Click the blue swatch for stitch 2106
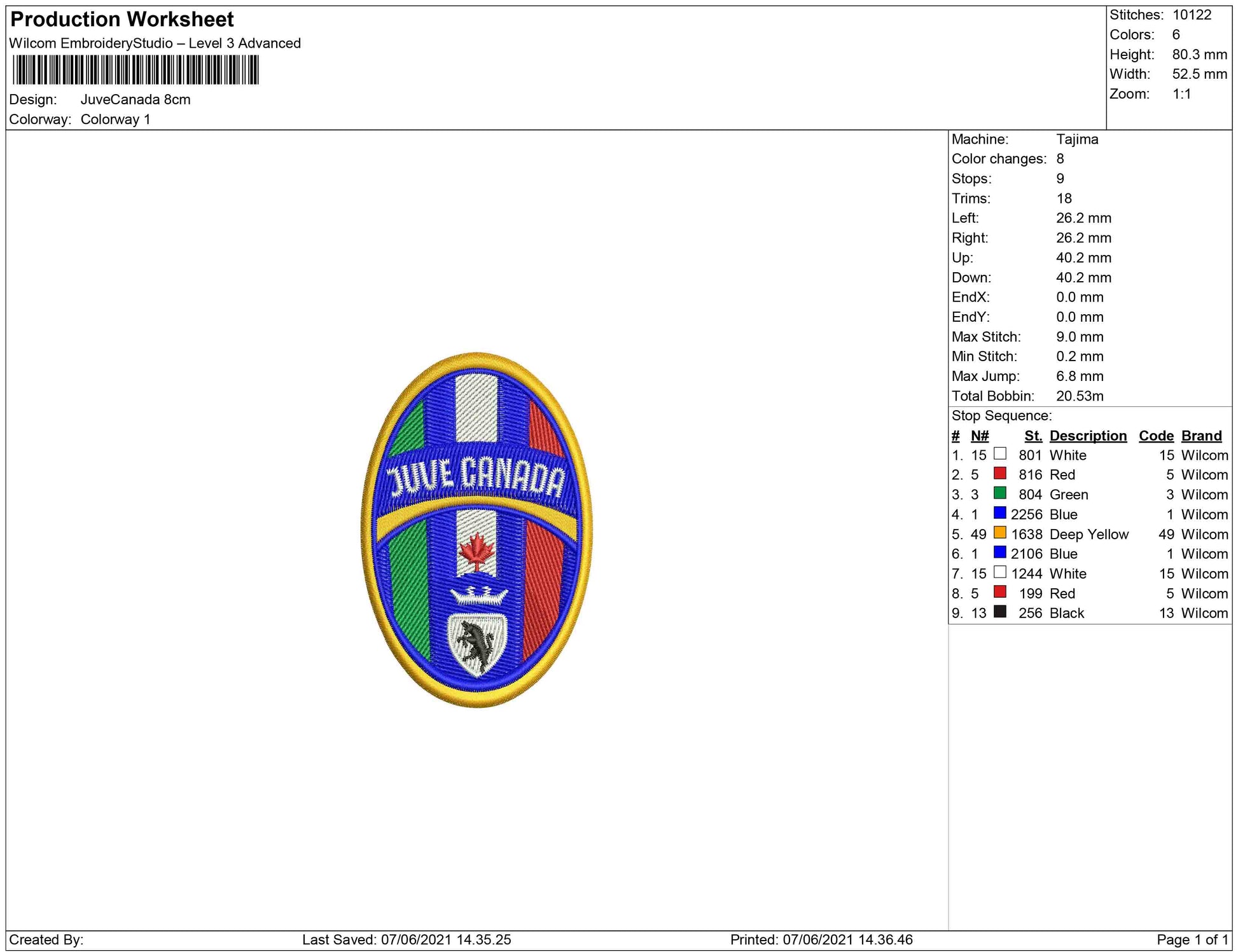Screen dimensions: 1238x952 pyautogui.click(x=1000, y=553)
